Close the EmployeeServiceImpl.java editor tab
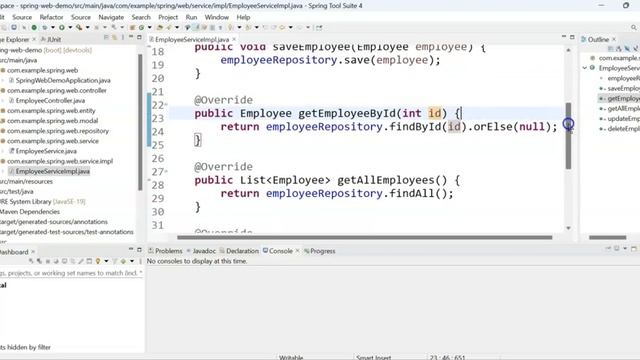 coord(234,39)
